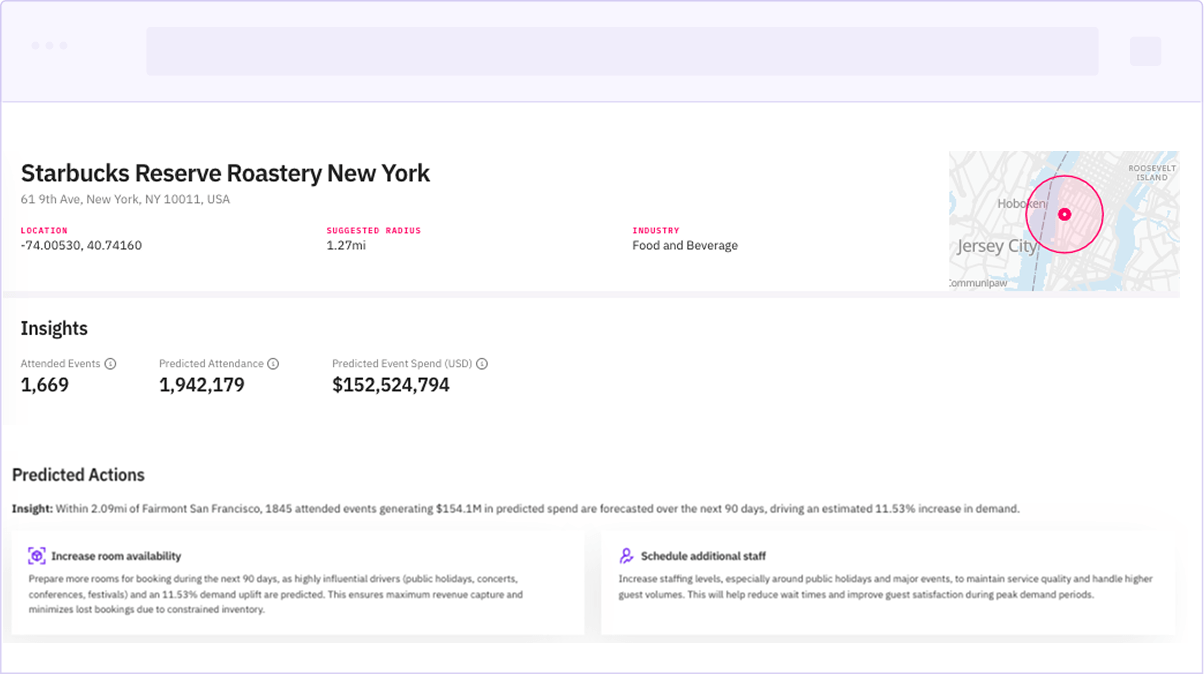
Task: Click the Schedule additional staff person icon
Action: [627, 556]
